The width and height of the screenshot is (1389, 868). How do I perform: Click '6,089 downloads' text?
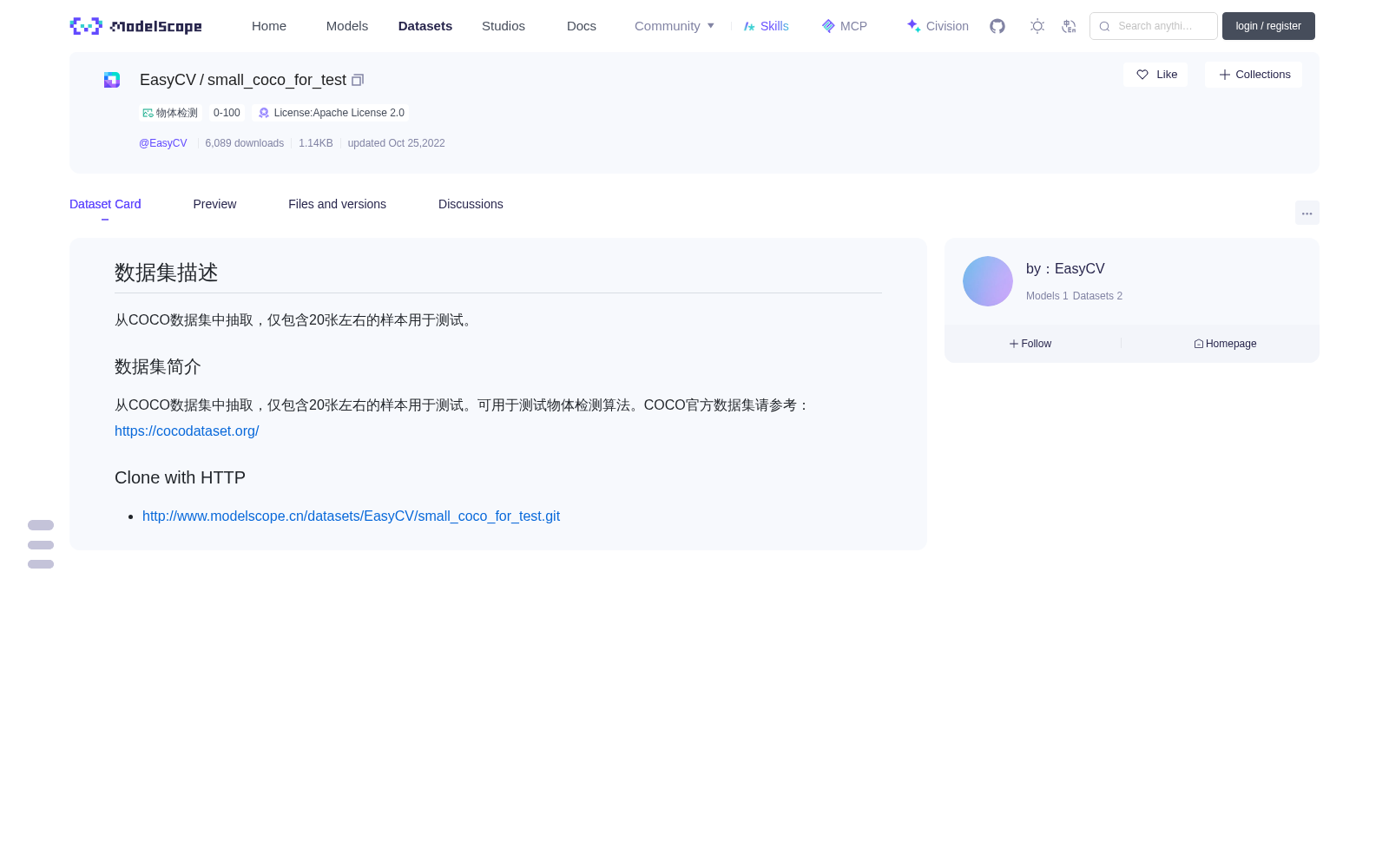pyautogui.click(x=245, y=143)
